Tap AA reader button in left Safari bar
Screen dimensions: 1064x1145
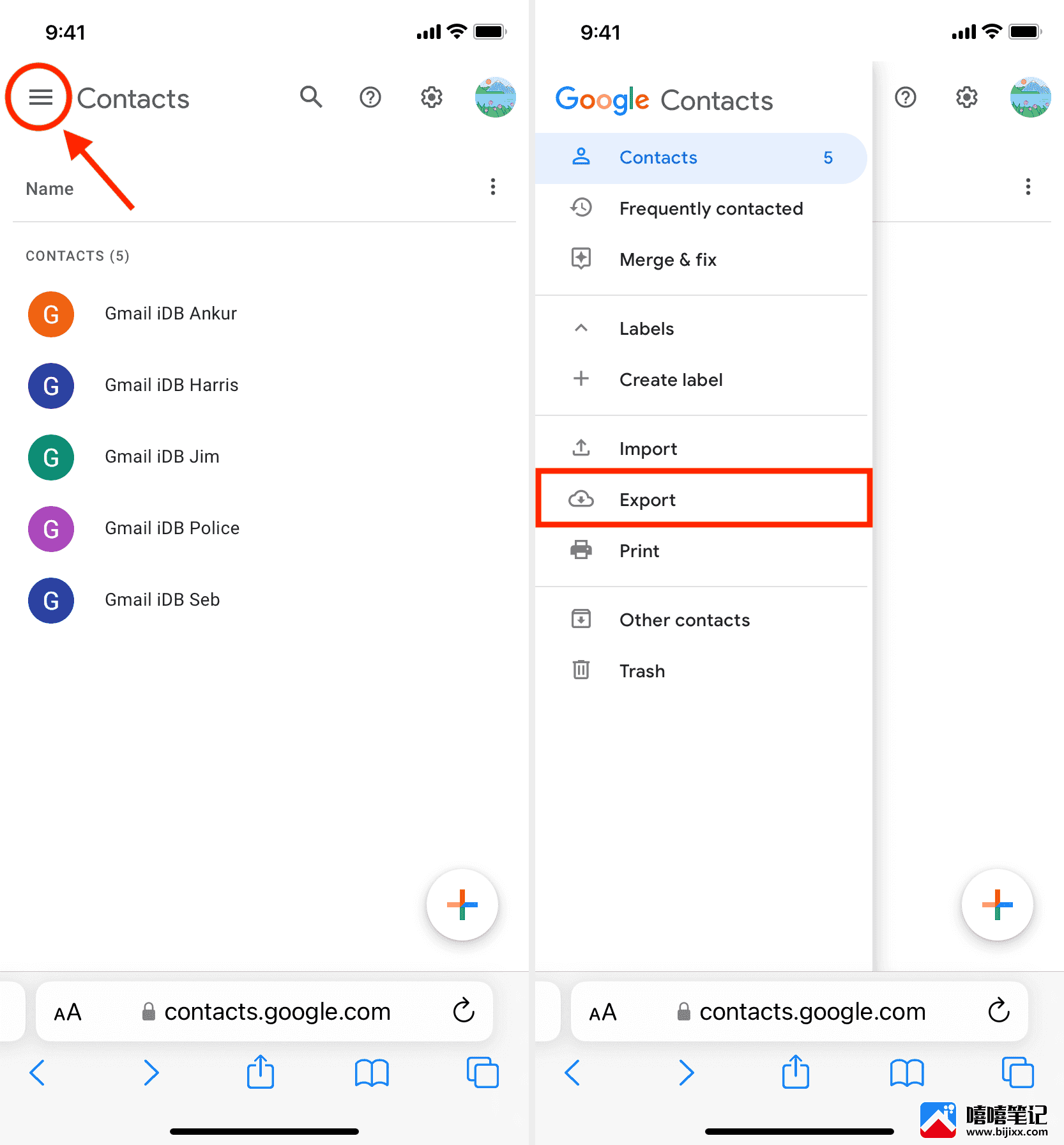coord(68,1012)
